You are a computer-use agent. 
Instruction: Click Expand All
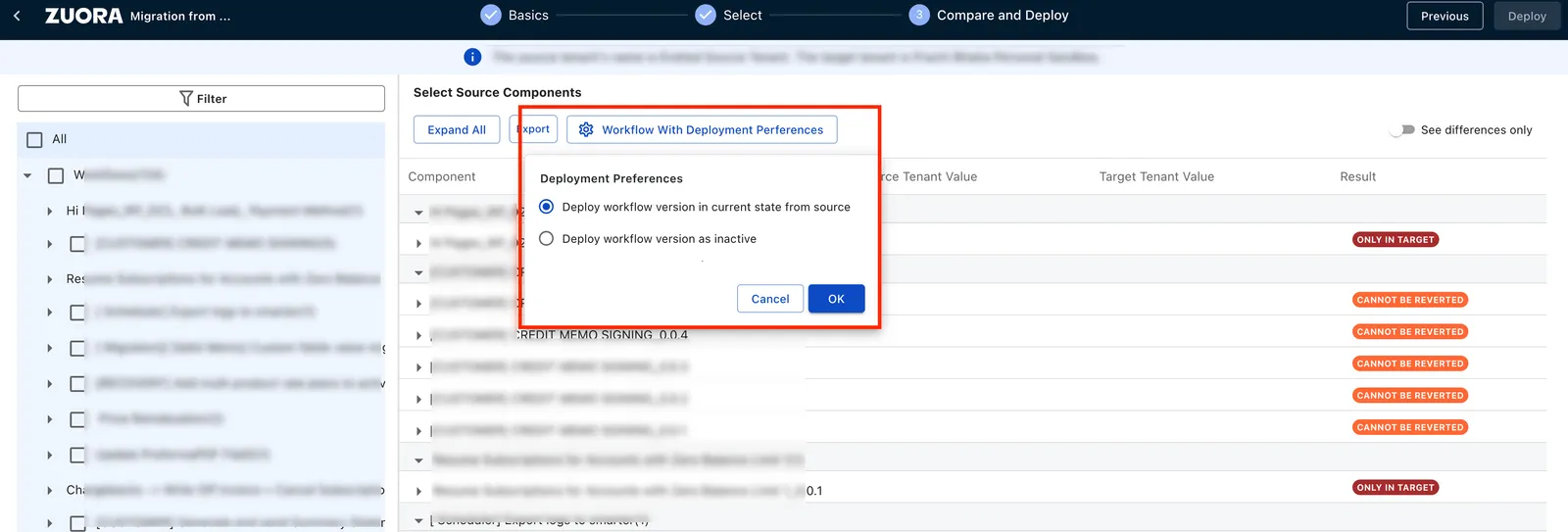pos(457,129)
